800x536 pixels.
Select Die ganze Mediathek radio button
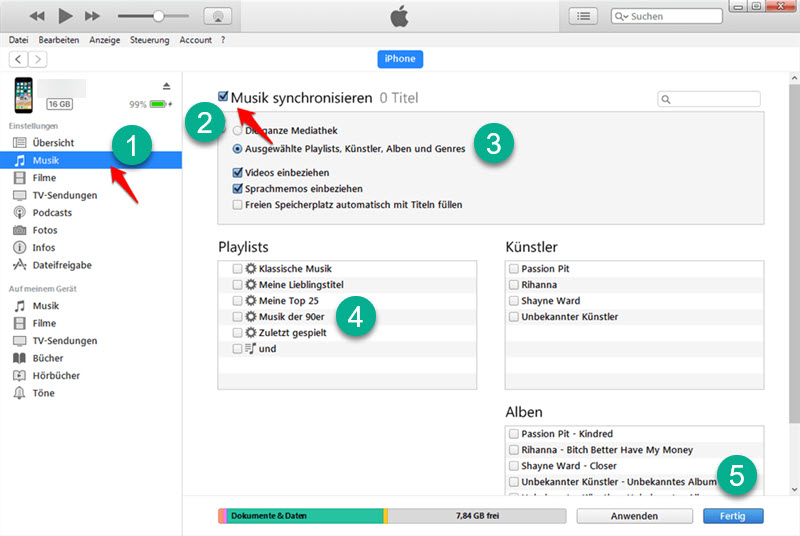tap(237, 131)
